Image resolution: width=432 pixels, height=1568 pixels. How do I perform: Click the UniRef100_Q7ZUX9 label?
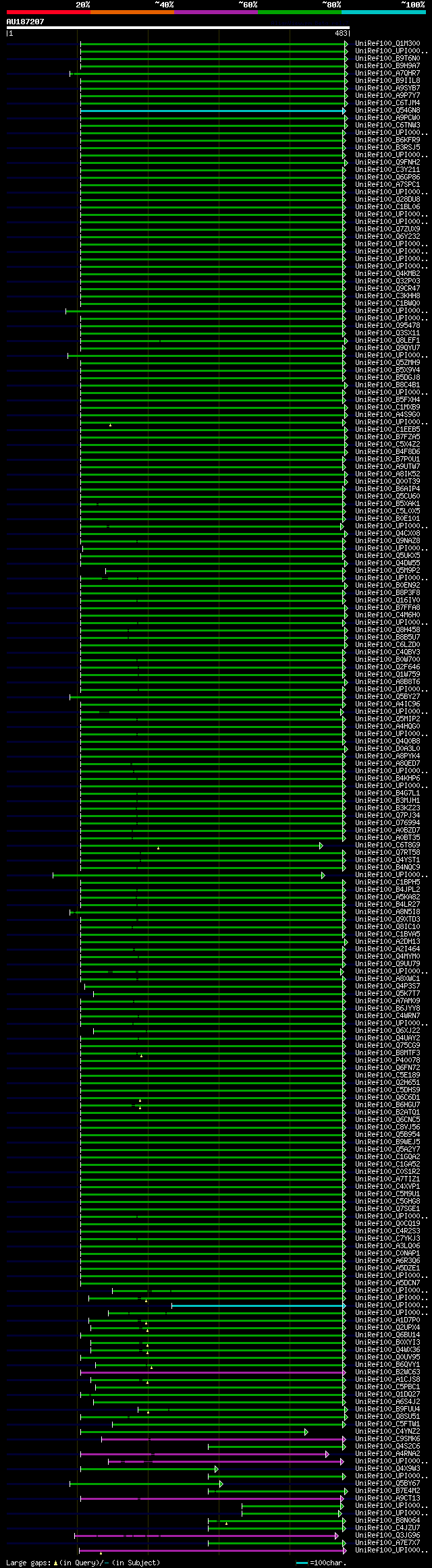[387, 229]
